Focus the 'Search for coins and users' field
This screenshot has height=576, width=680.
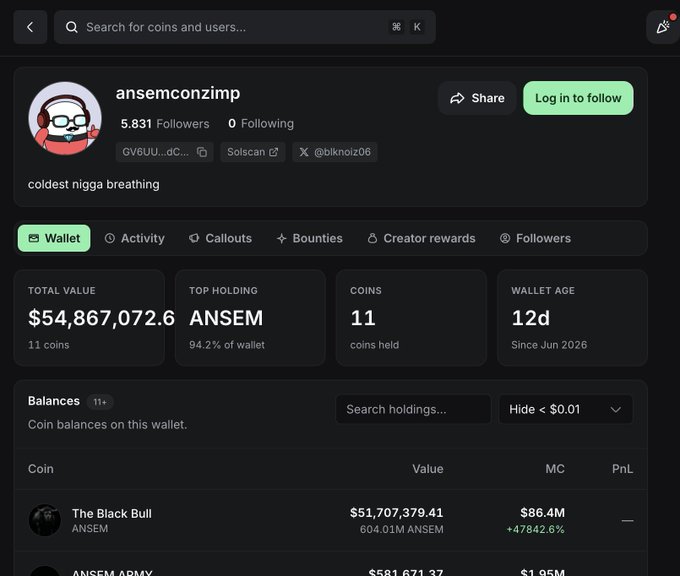tap(245, 27)
